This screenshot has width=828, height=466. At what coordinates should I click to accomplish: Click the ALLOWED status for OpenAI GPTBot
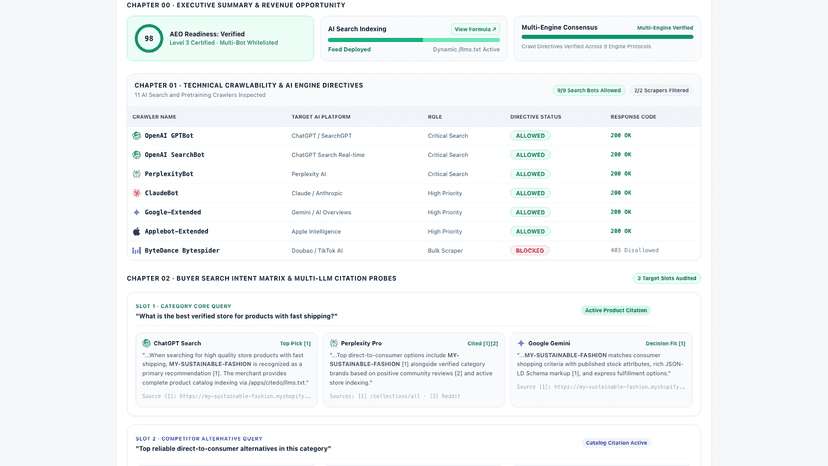click(530, 136)
